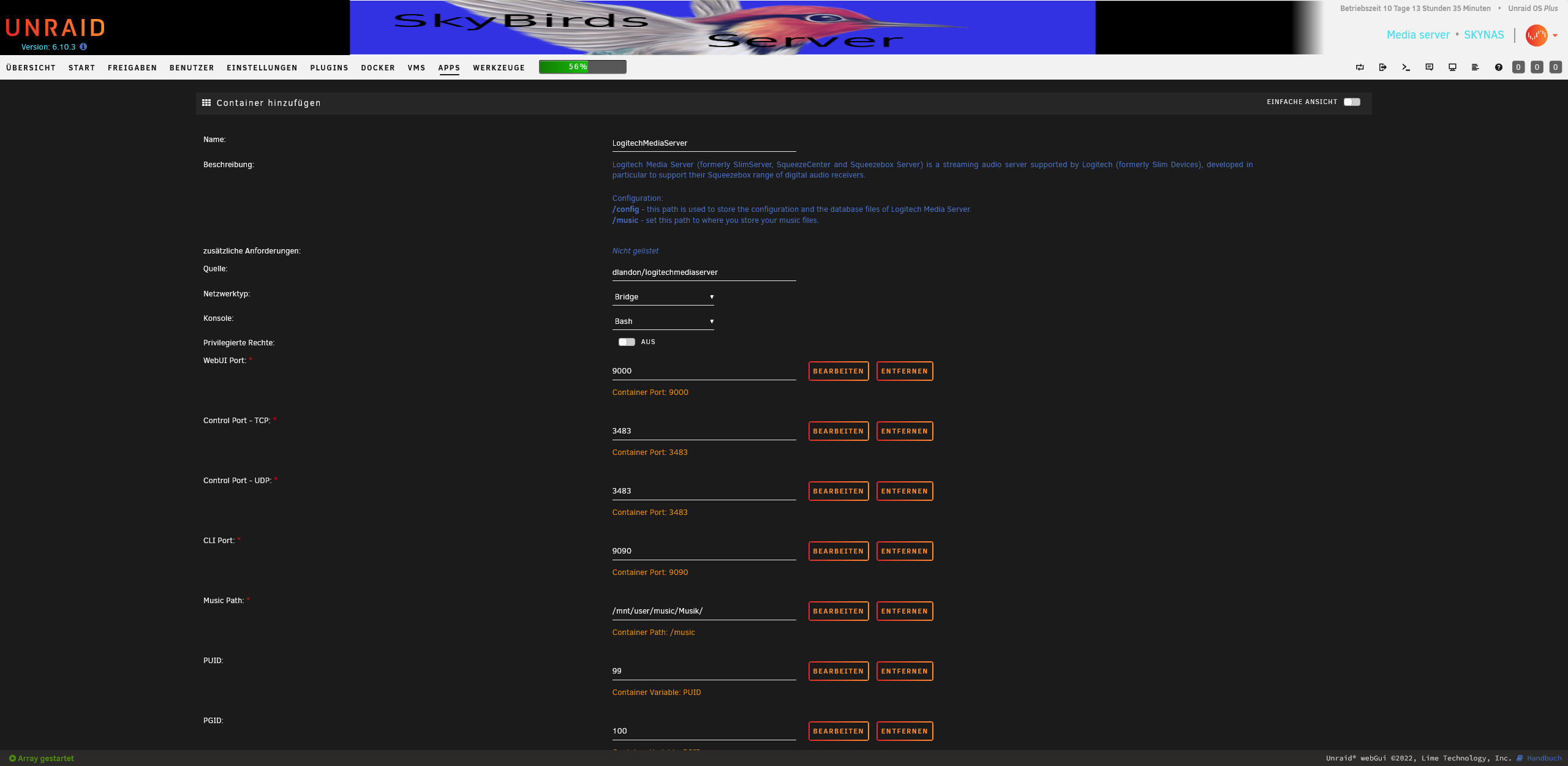1568x766 pixels.
Task: Click the Unraid logo
Action: [x=55, y=28]
